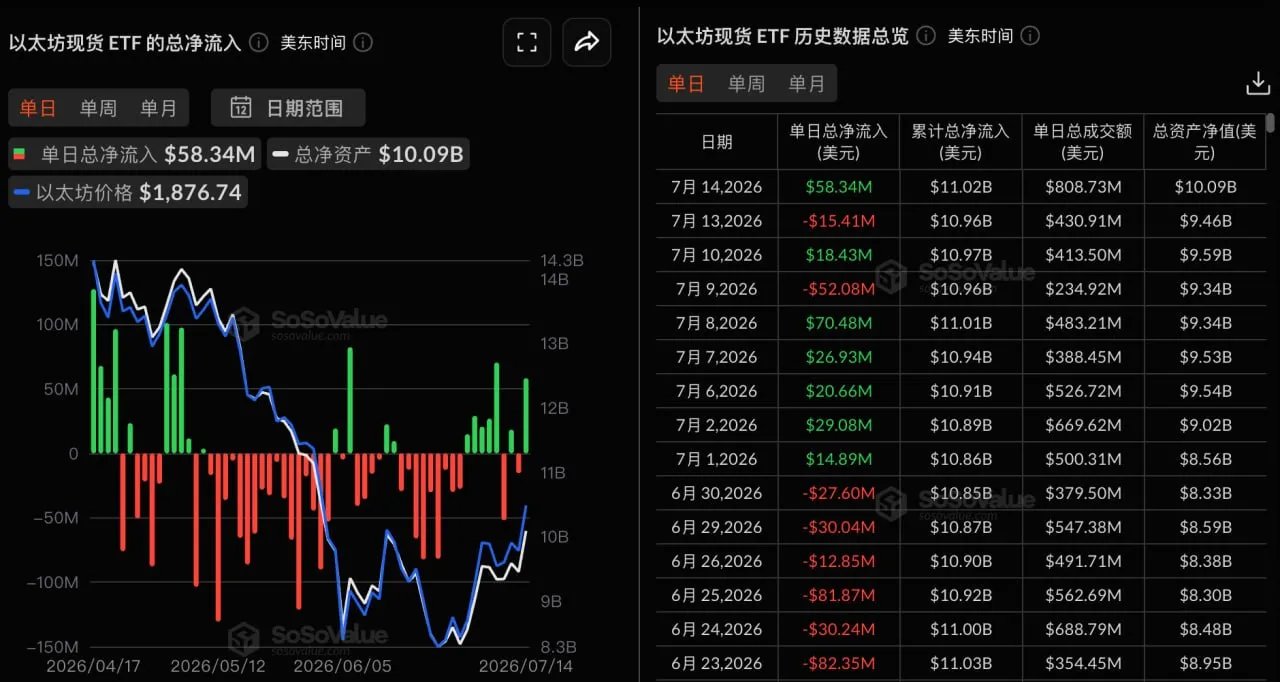
Task: Click the -$15.41M net inflow cell
Action: (838, 221)
